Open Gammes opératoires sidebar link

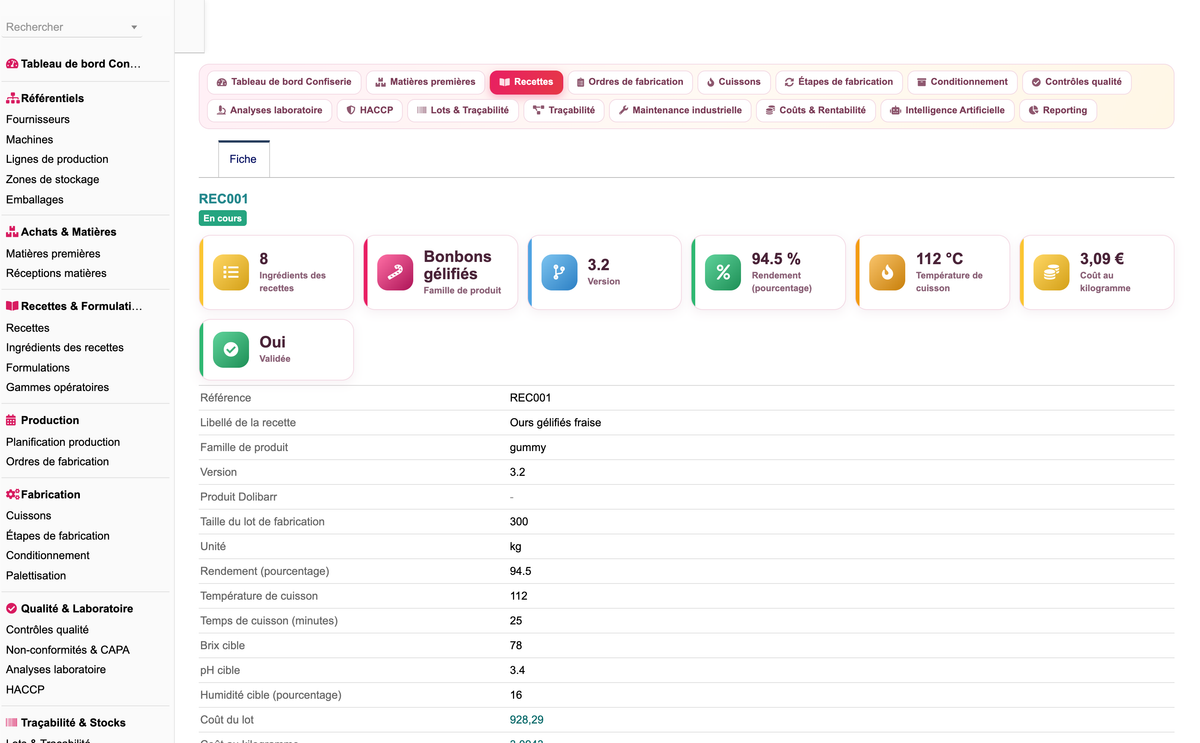click(x=58, y=387)
